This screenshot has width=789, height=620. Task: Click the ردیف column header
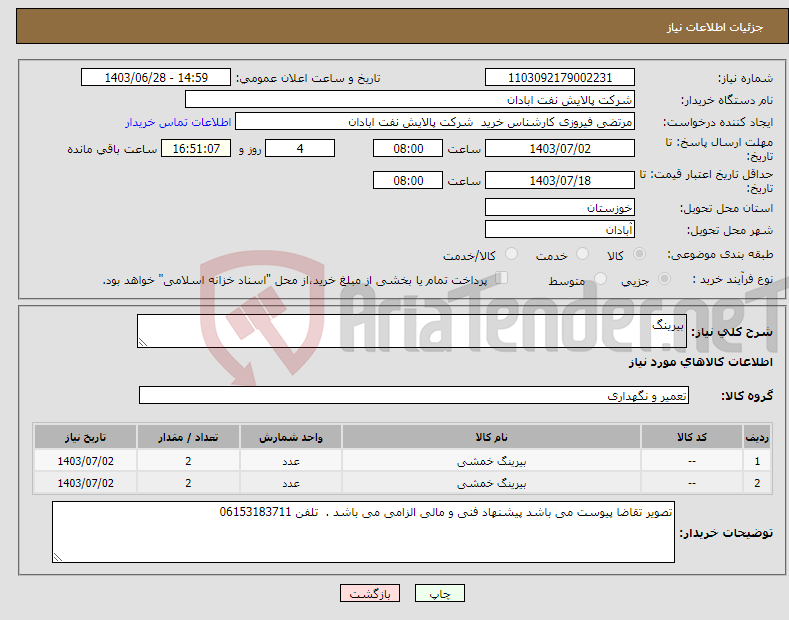[757, 437]
